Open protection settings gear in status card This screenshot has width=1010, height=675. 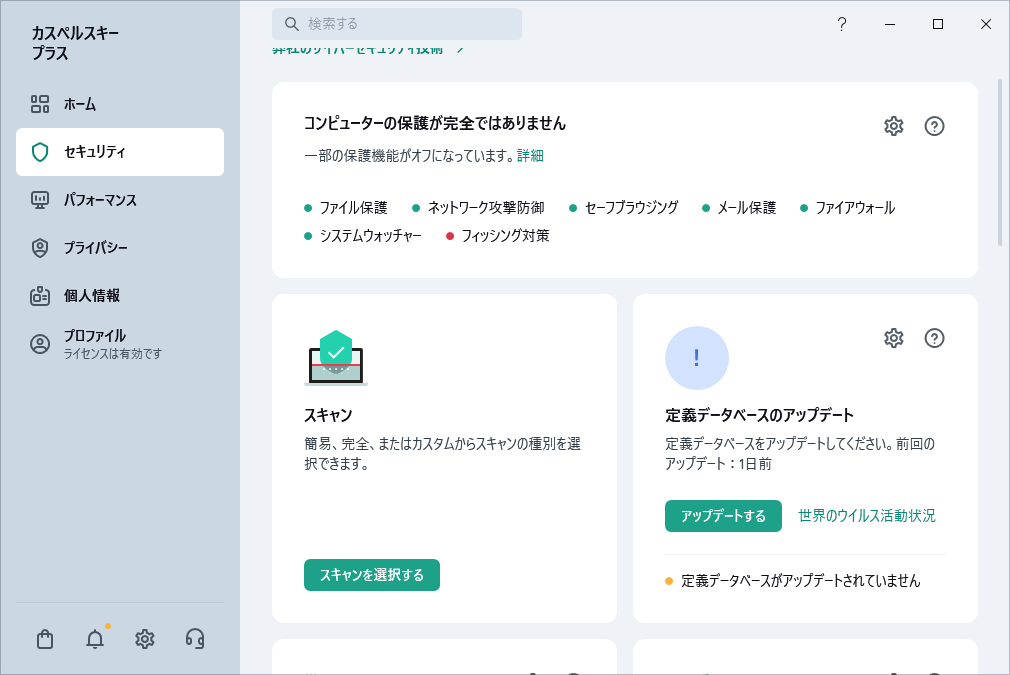pyautogui.click(x=893, y=126)
